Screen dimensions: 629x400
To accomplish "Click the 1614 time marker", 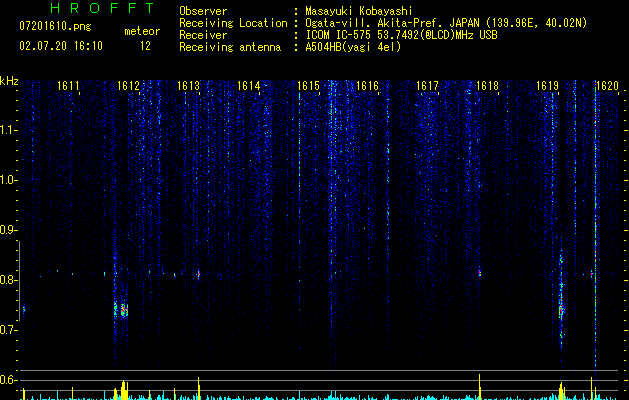I will 248,85.
